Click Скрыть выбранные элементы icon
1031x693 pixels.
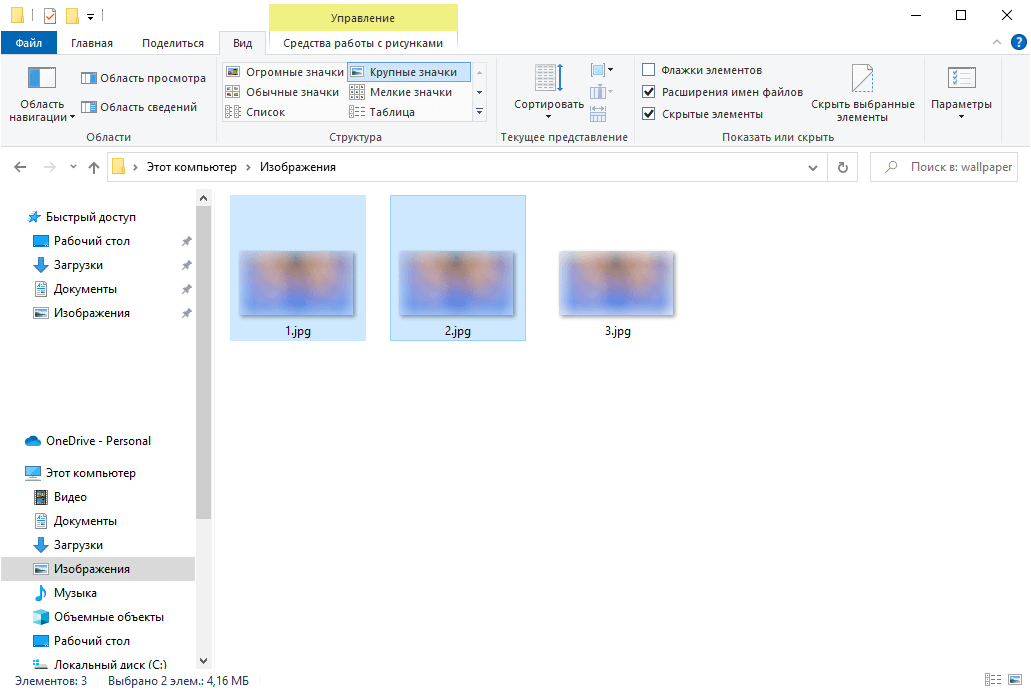[862, 80]
